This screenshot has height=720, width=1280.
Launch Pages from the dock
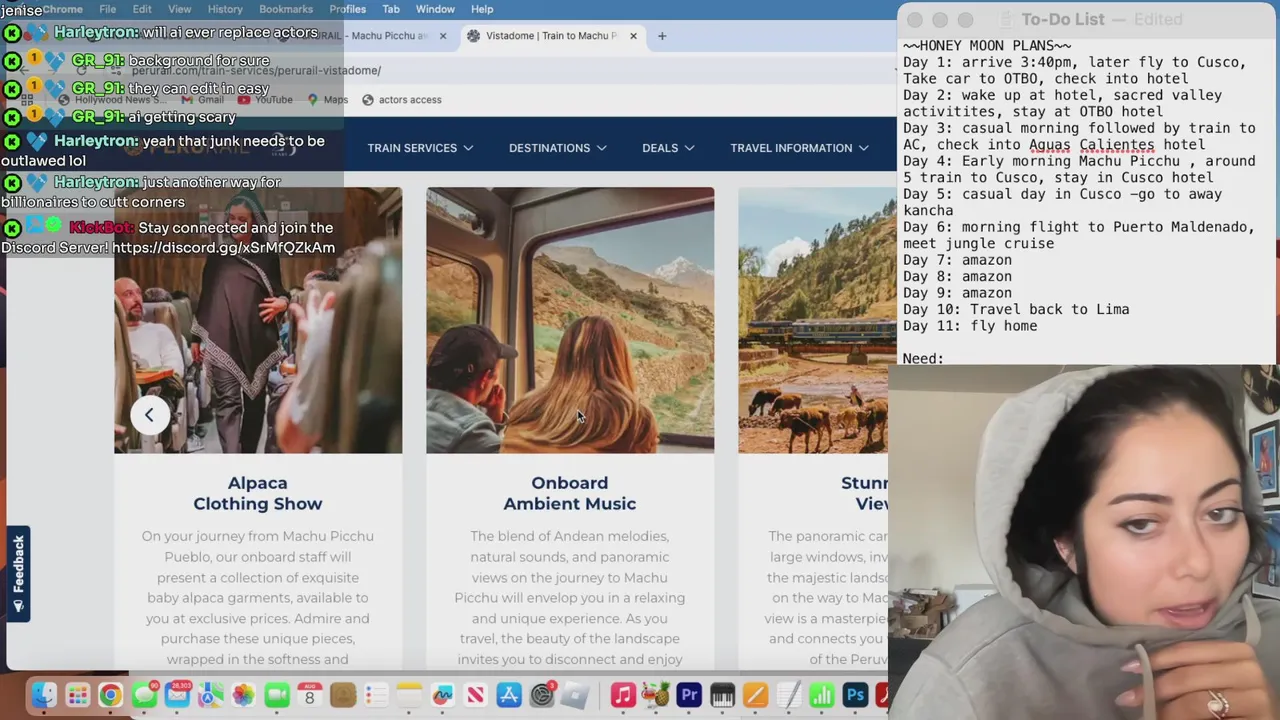click(x=755, y=695)
